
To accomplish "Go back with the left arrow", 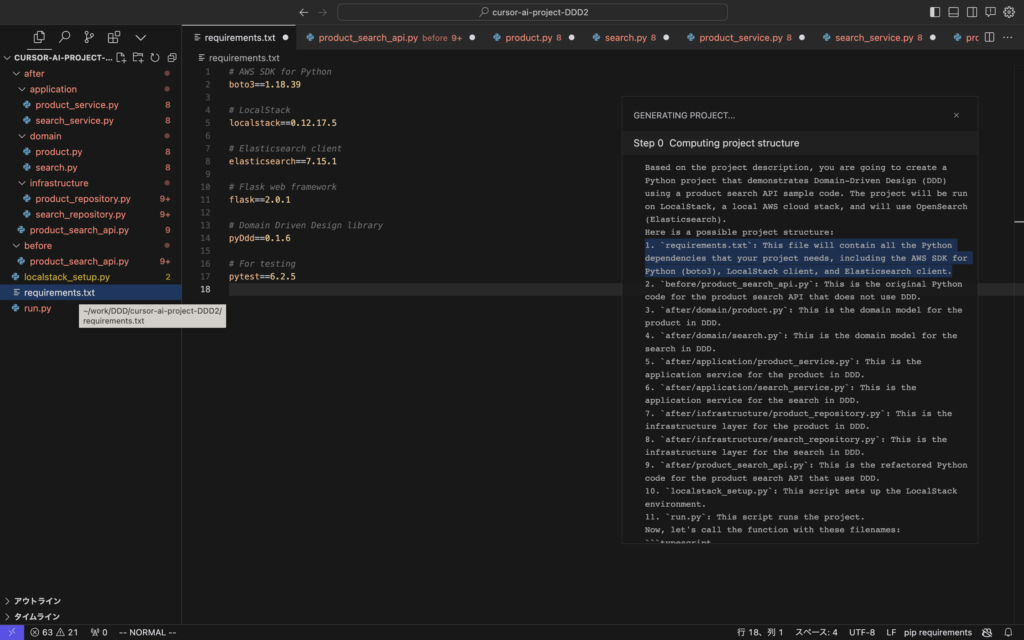I will coord(304,12).
